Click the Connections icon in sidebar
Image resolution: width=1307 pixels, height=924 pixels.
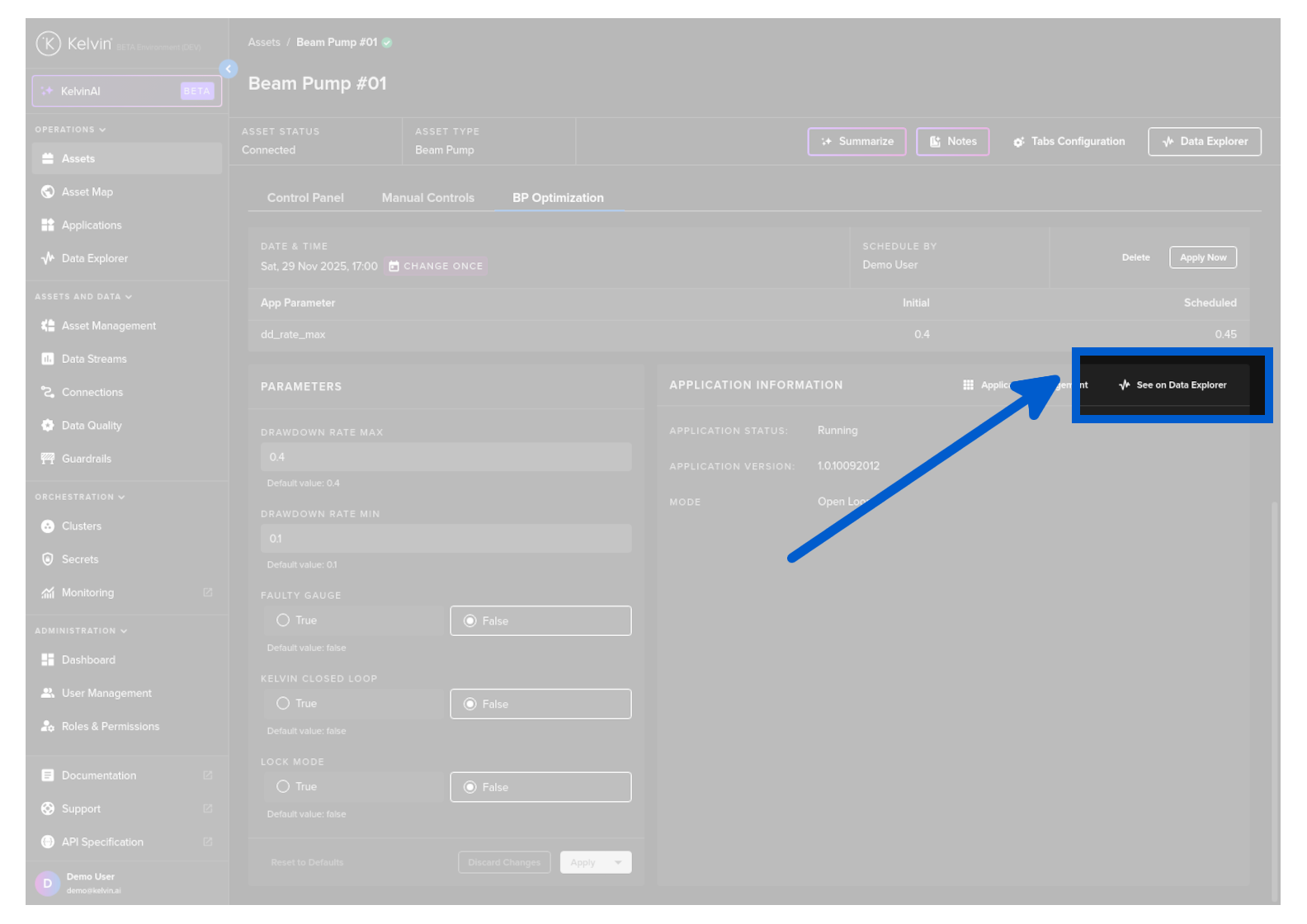point(48,393)
